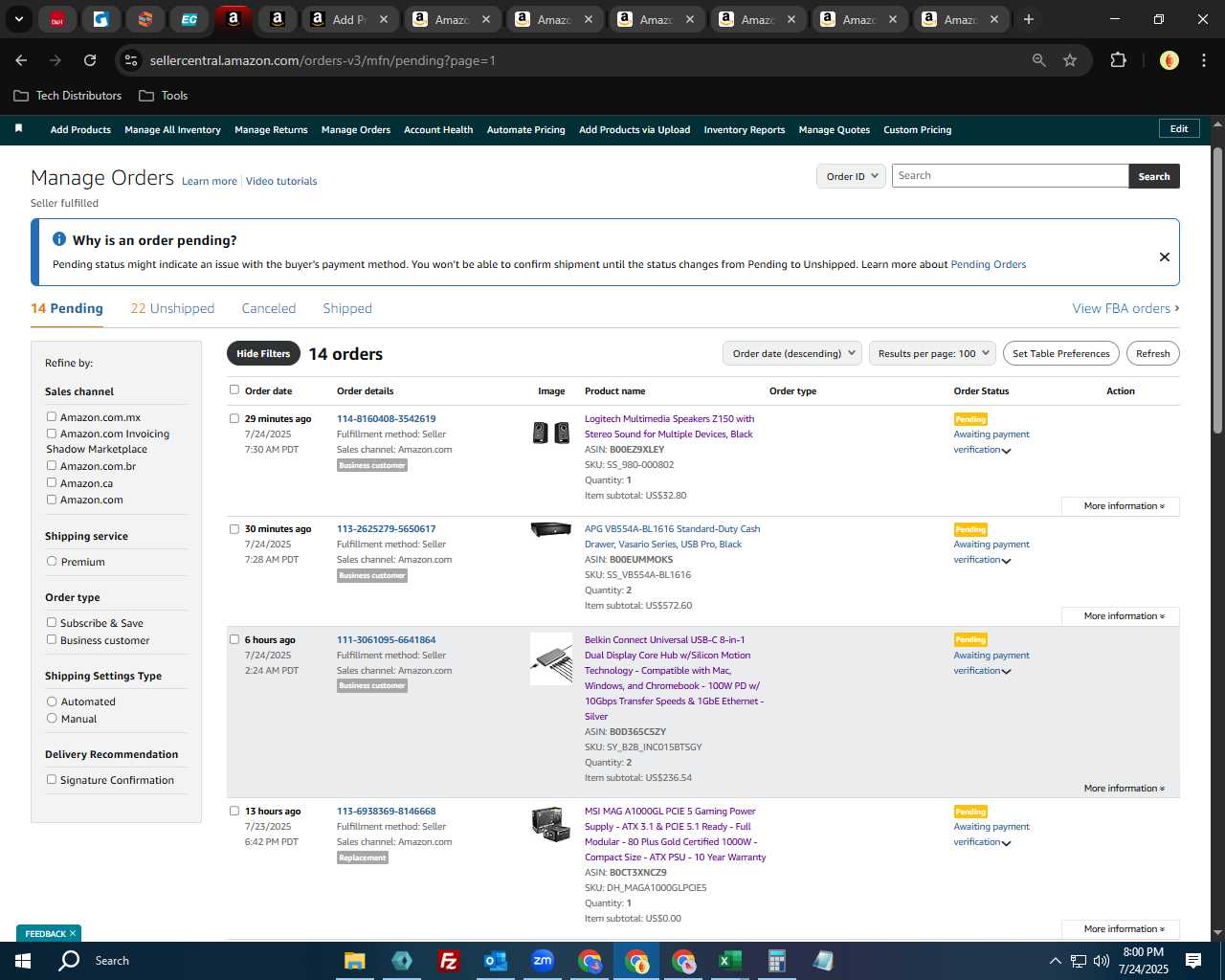Dismiss the 'Why is an order pending' banner
The width and height of the screenshot is (1225, 980).
(x=1164, y=256)
